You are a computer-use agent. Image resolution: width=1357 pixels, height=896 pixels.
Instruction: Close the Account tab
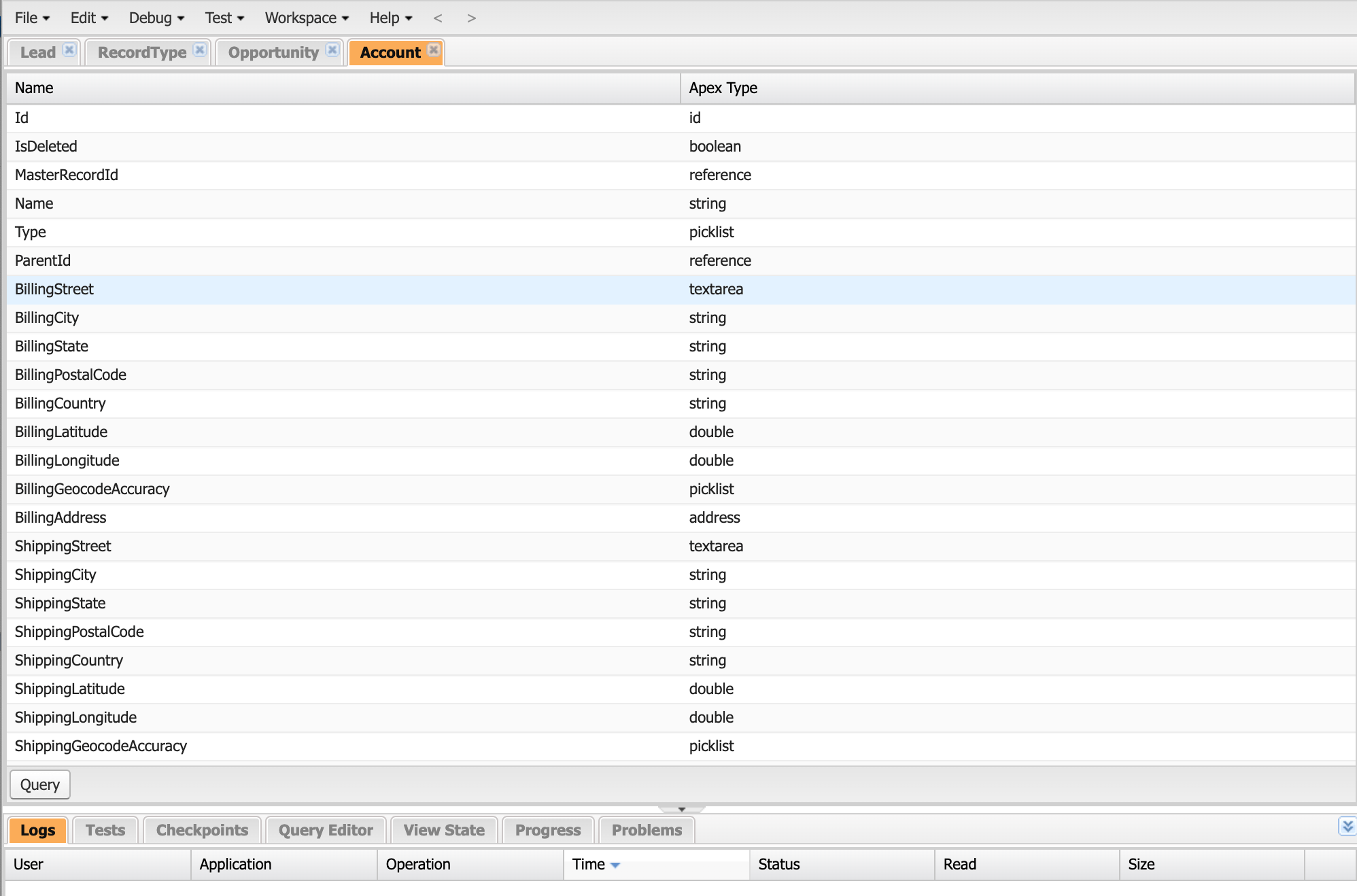[433, 49]
